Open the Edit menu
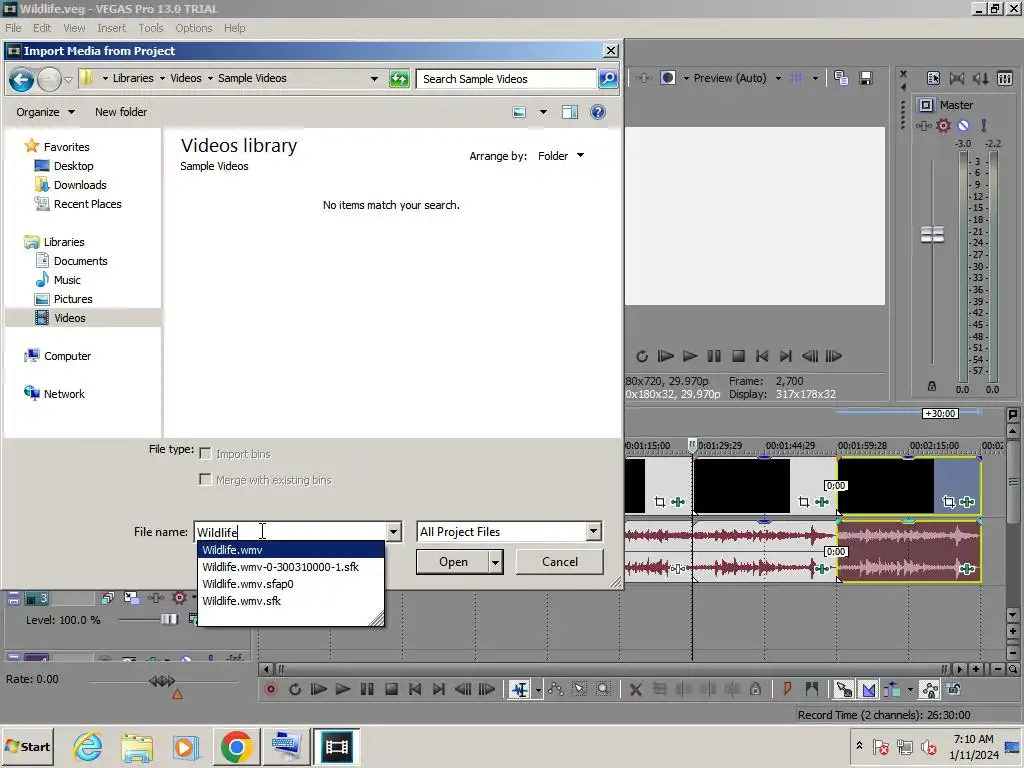The width and height of the screenshot is (1024, 768). [x=42, y=28]
